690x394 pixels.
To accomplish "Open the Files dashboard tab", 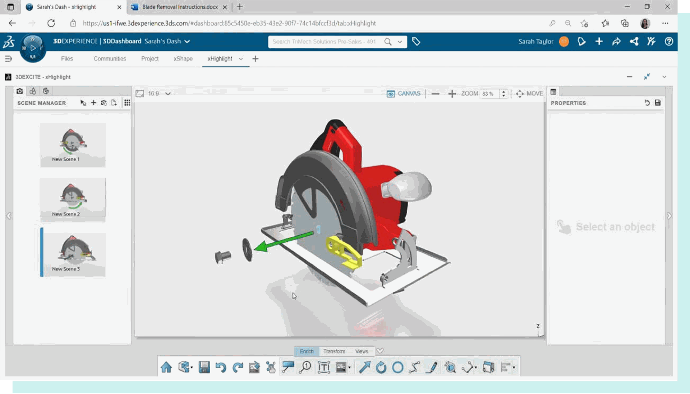I will pos(67,59).
